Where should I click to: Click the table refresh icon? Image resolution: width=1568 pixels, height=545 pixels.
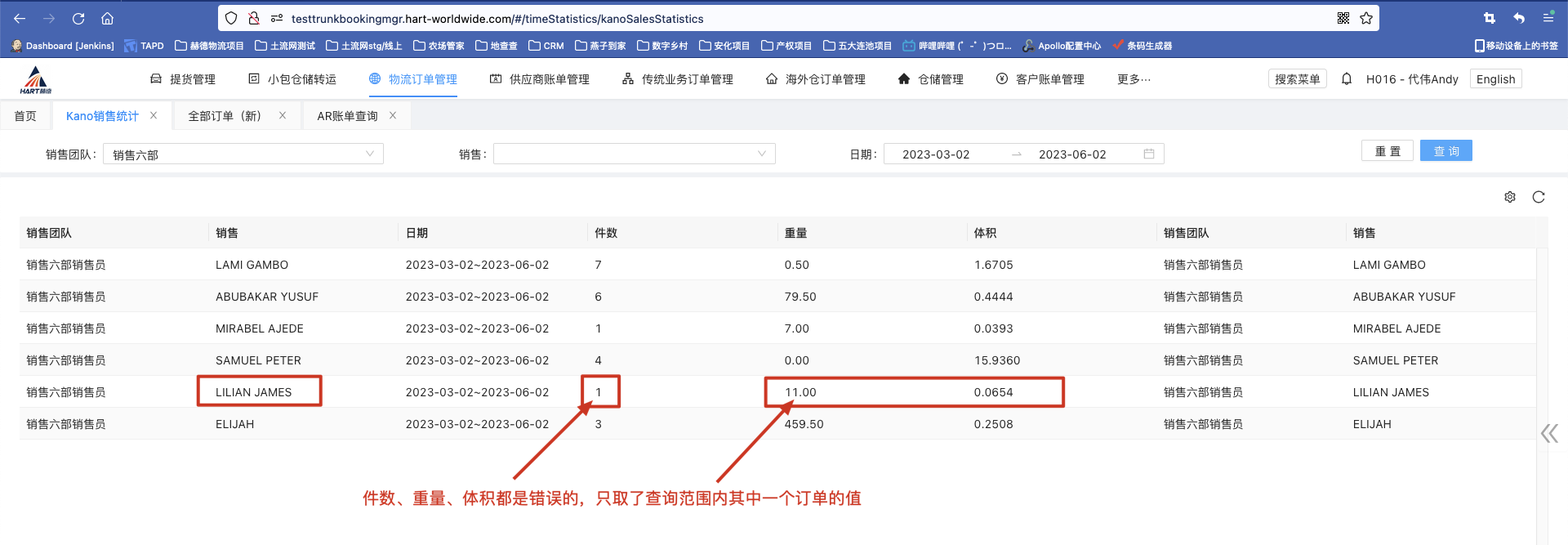point(1539,197)
